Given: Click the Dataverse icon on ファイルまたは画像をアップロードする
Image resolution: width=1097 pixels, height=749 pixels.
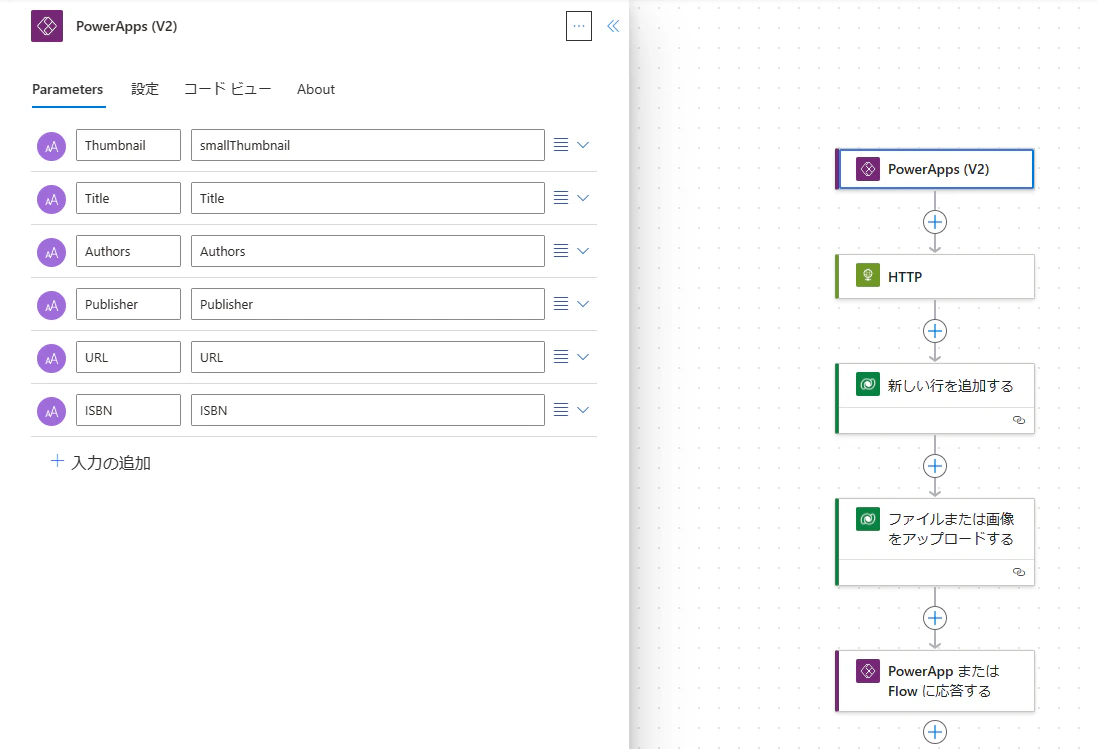Looking at the screenshot, I should click(x=868, y=519).
